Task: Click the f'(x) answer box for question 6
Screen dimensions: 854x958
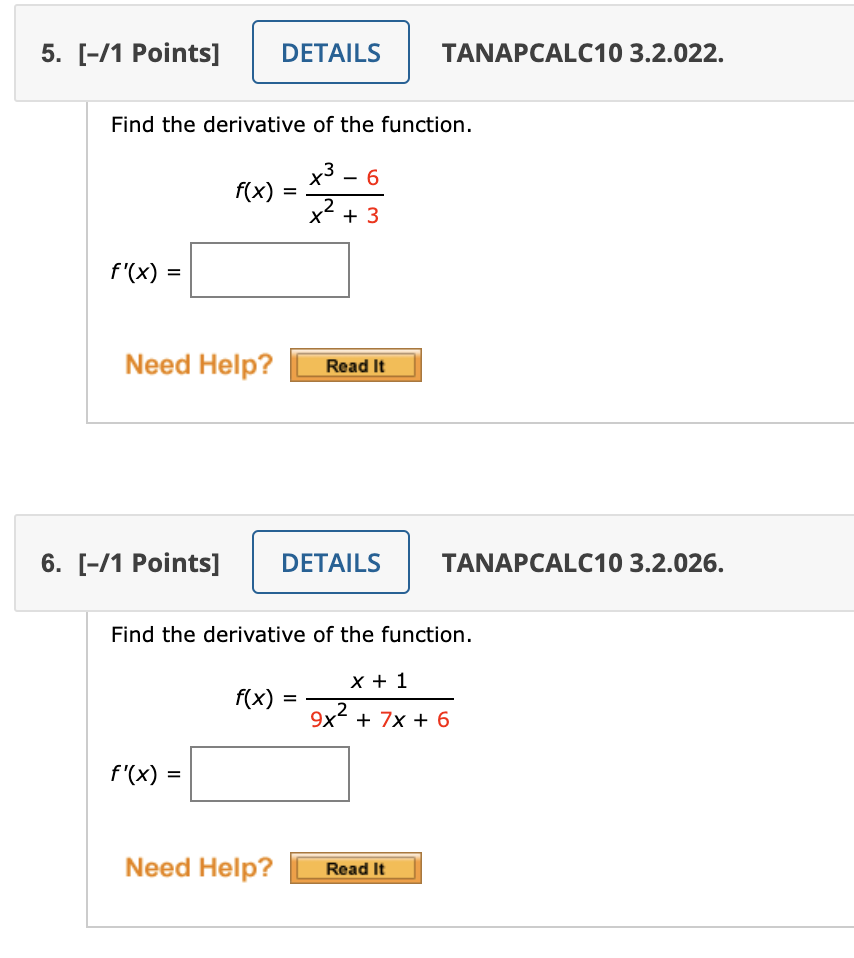Action: 269,773
